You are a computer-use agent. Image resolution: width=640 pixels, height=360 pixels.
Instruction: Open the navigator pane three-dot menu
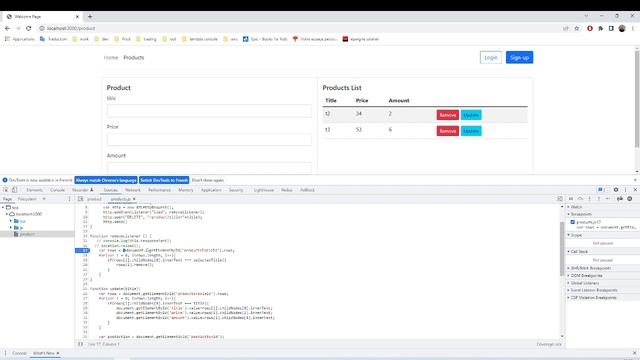tap(69, 199)
